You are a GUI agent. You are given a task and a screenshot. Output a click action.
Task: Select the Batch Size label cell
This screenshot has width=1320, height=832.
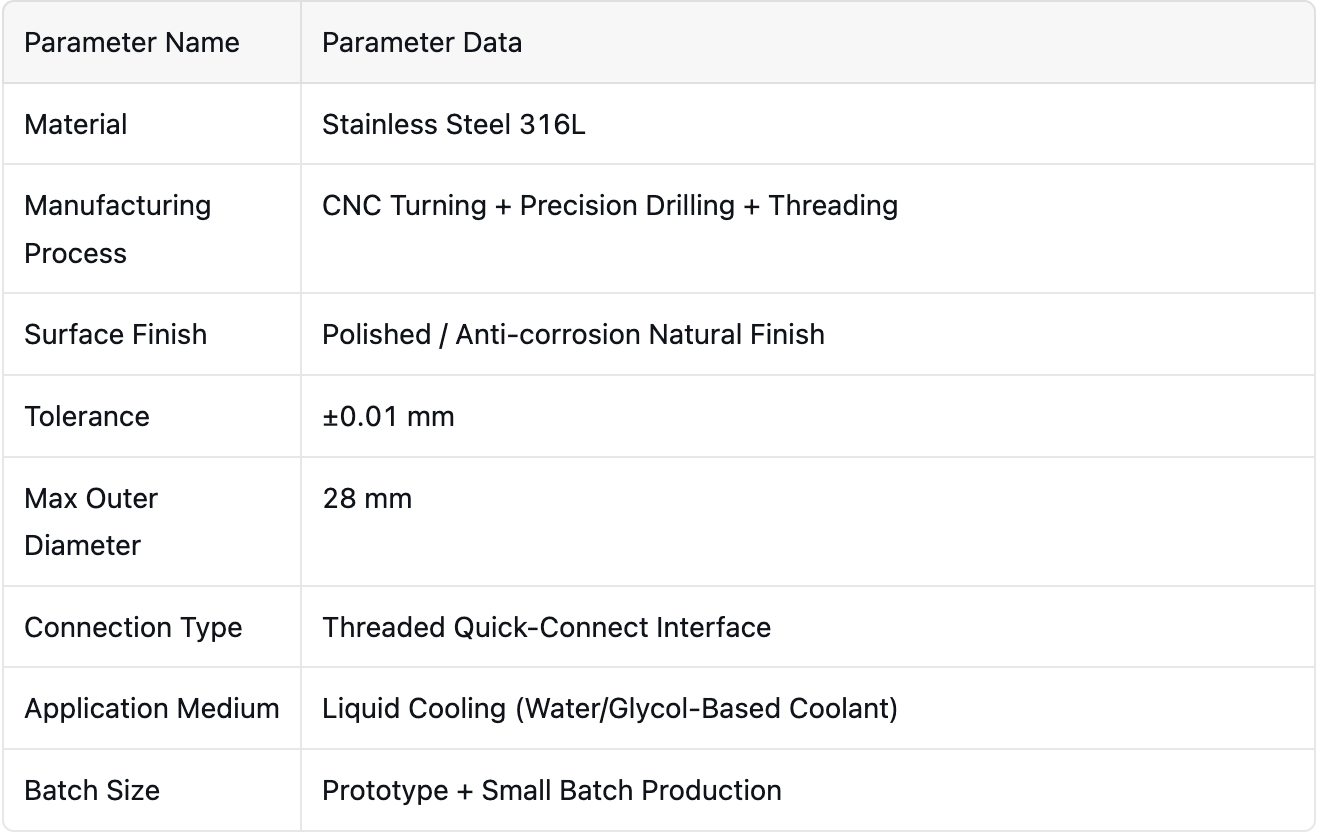point(152,790)
